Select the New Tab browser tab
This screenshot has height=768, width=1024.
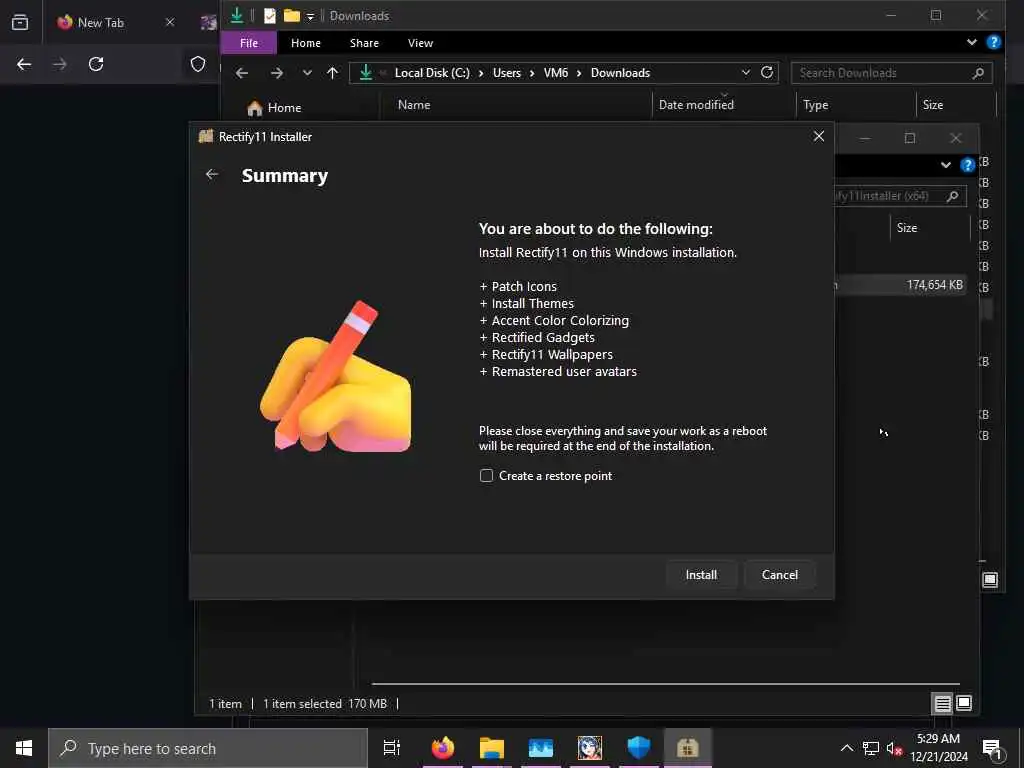tap(101, 23)
